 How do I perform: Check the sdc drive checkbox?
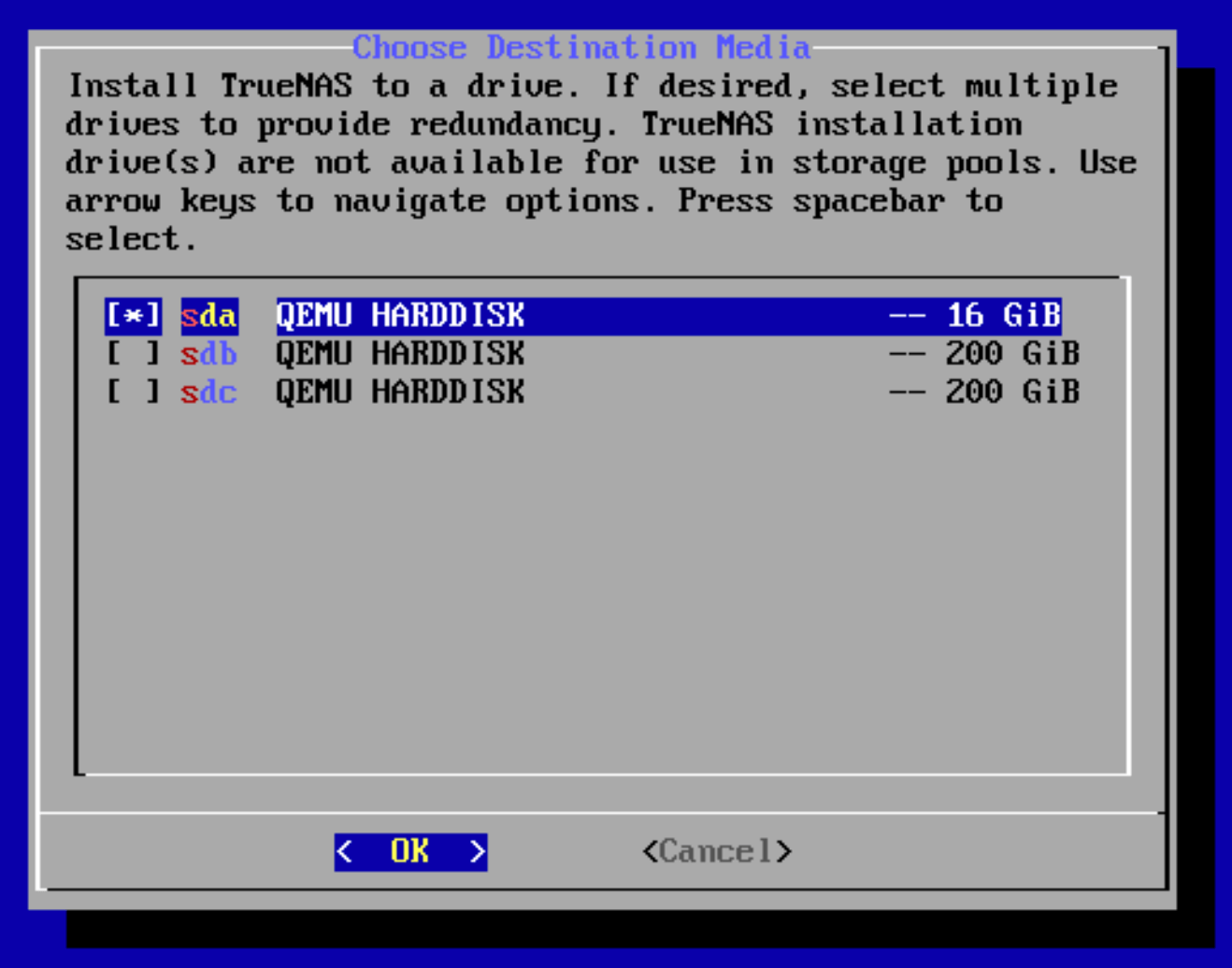(x=133, y=392)
